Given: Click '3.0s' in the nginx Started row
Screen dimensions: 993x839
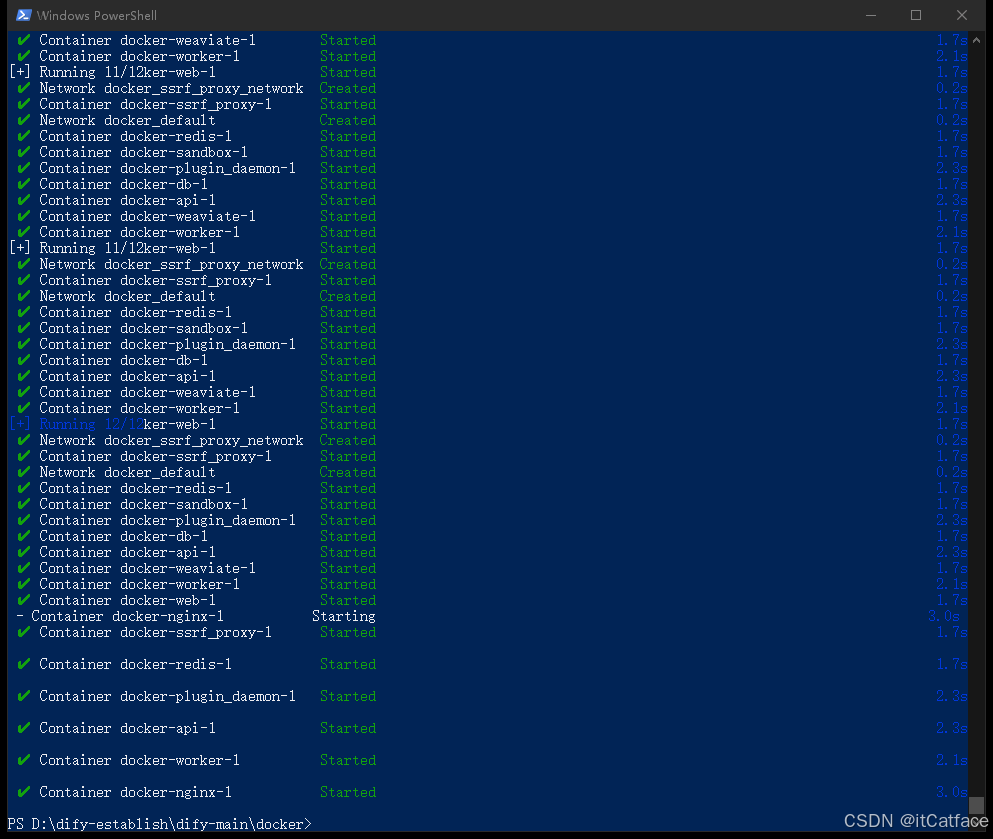Looking at the screenshot, I should click(x=952, y=792).
